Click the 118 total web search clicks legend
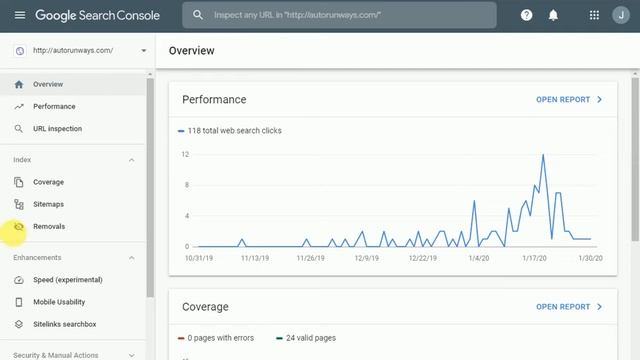The width and height of the screenshot is (640, 360). [230, 131]
